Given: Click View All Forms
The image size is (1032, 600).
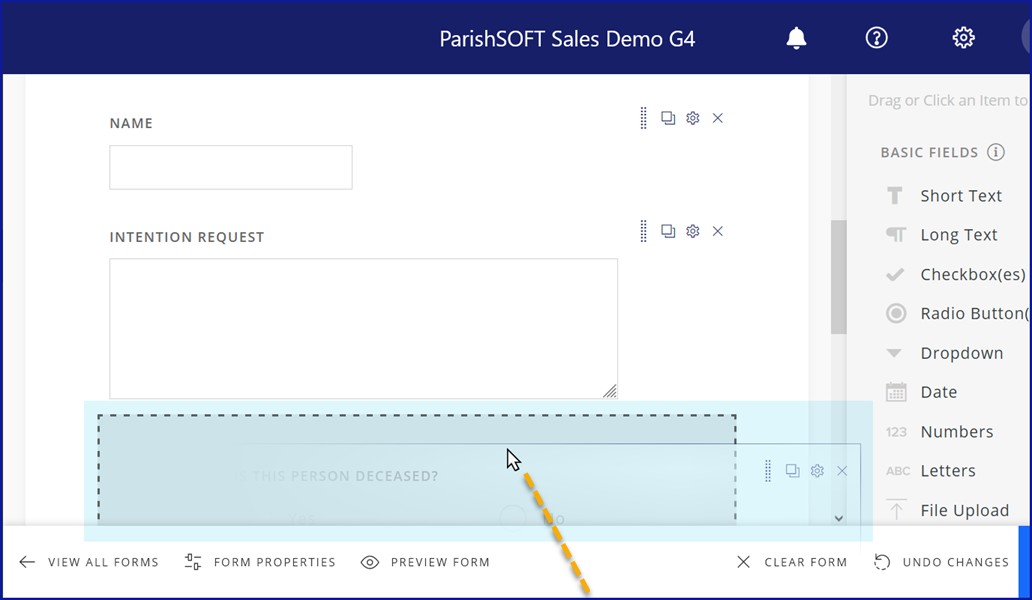Looking at the screenshot, I should tap(89, 562).
